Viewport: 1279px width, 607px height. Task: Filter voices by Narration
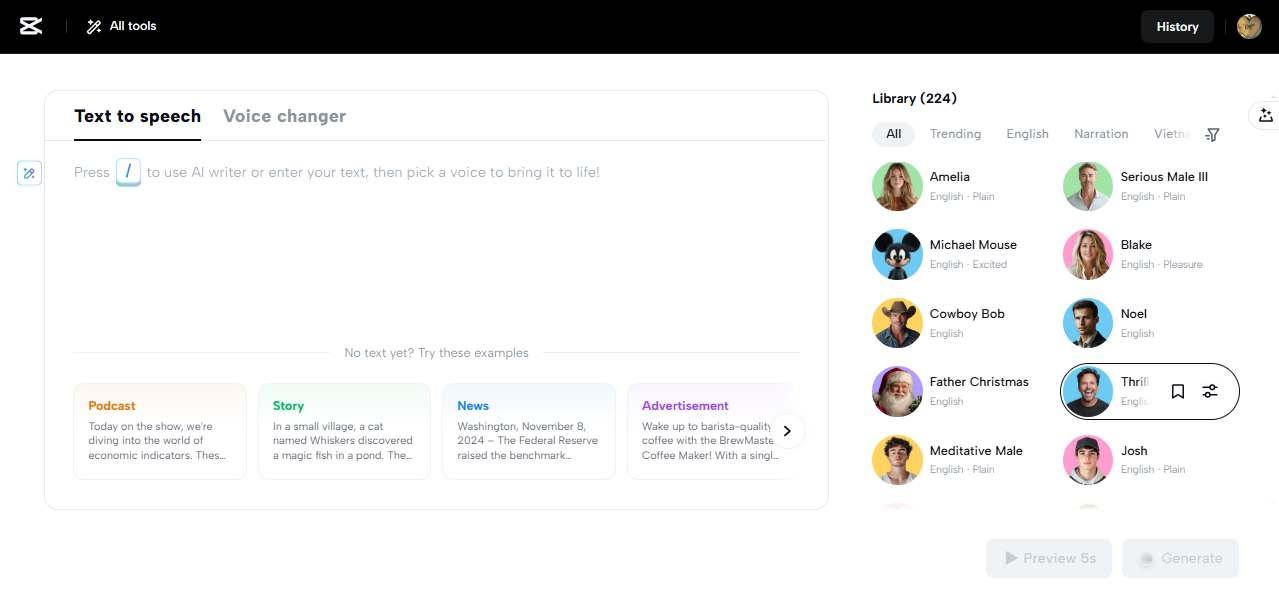[1101, 134]
